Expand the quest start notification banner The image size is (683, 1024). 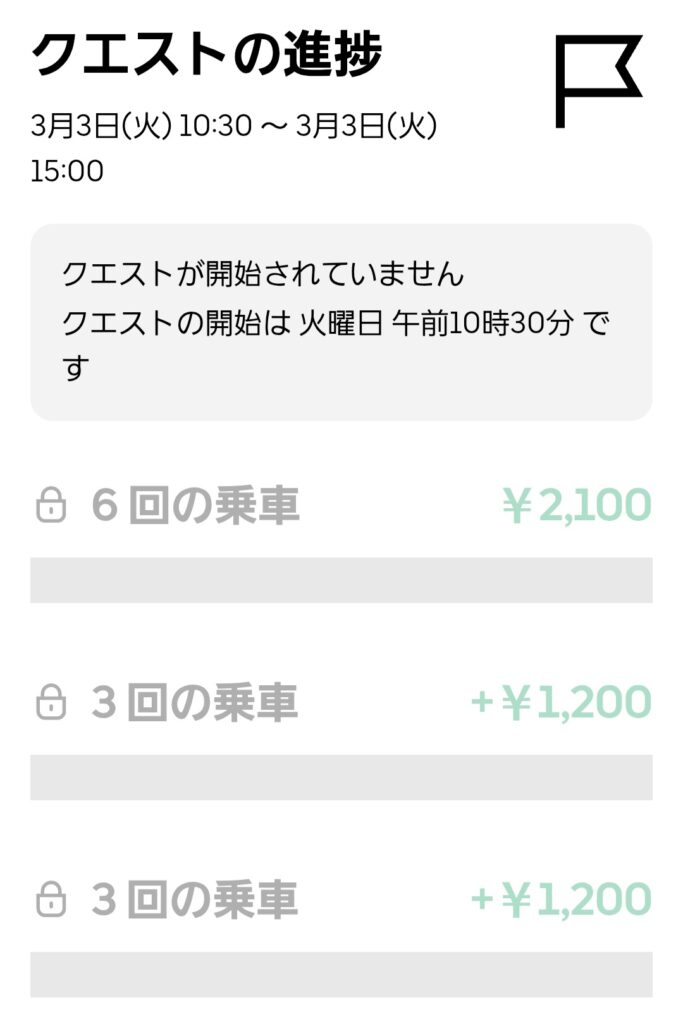click(341, 318)
